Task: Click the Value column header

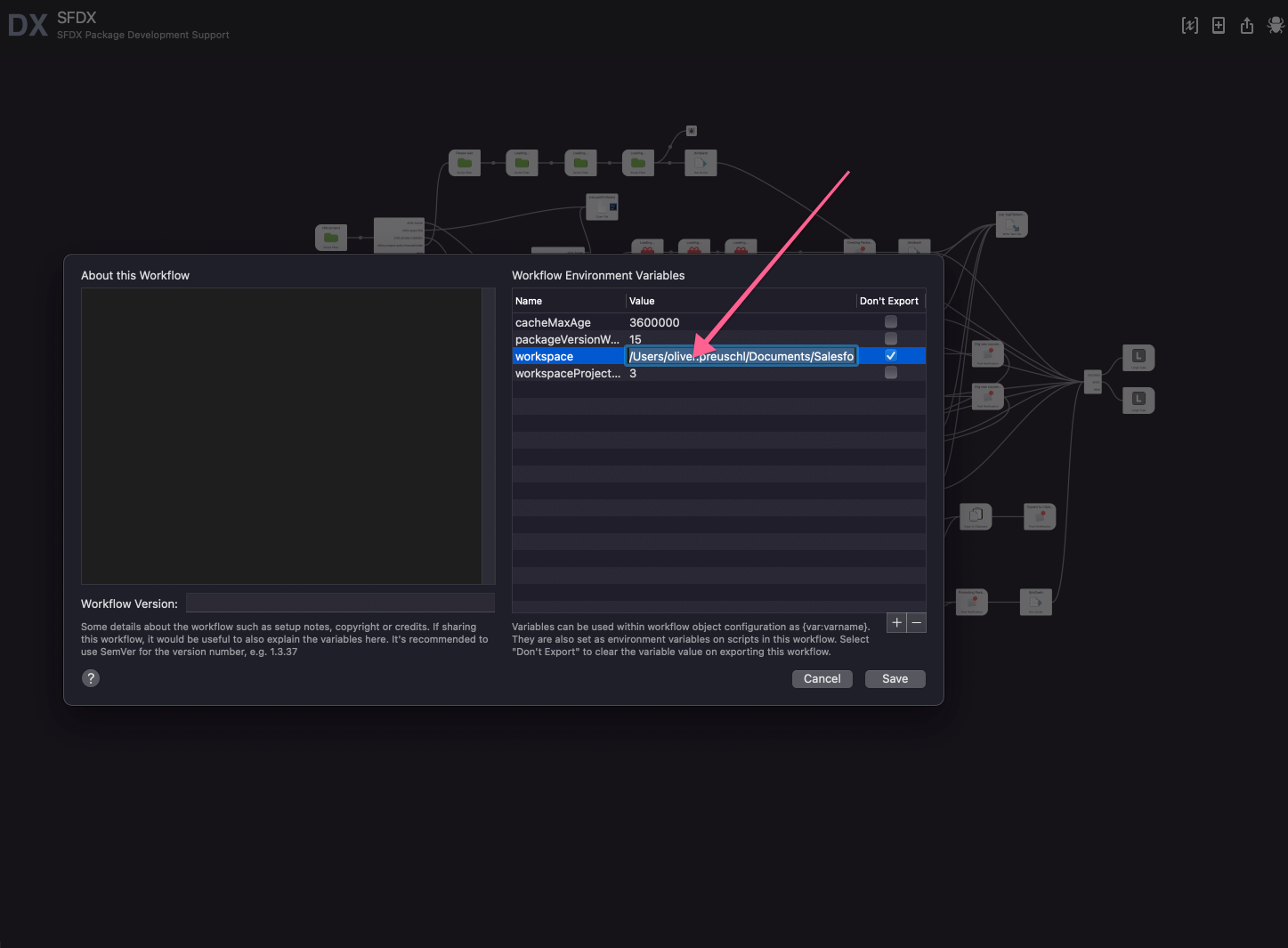Action: click(741, 301)
